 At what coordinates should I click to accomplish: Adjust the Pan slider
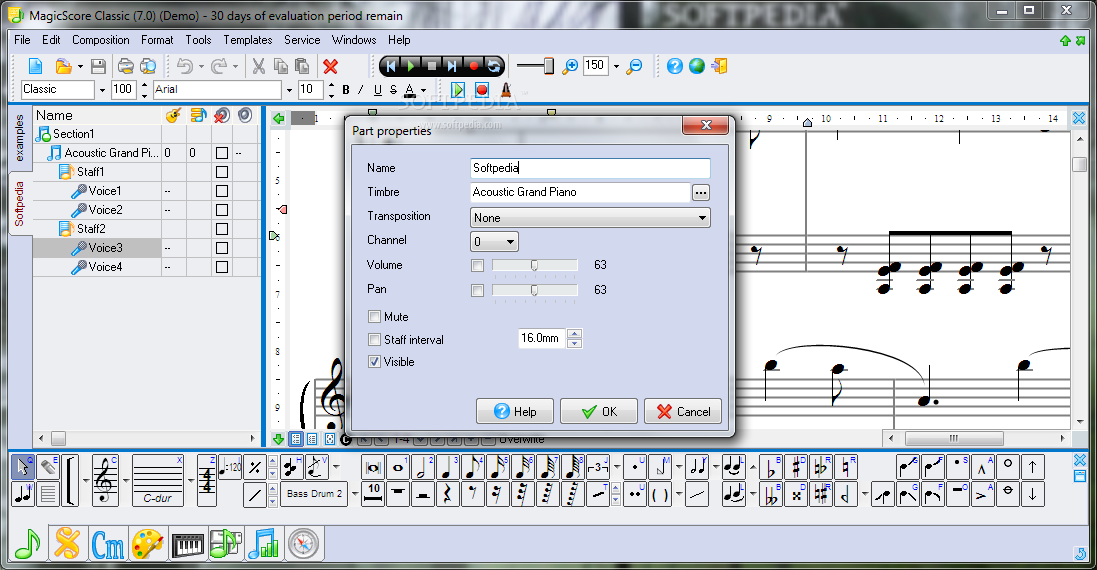point(535,290)
